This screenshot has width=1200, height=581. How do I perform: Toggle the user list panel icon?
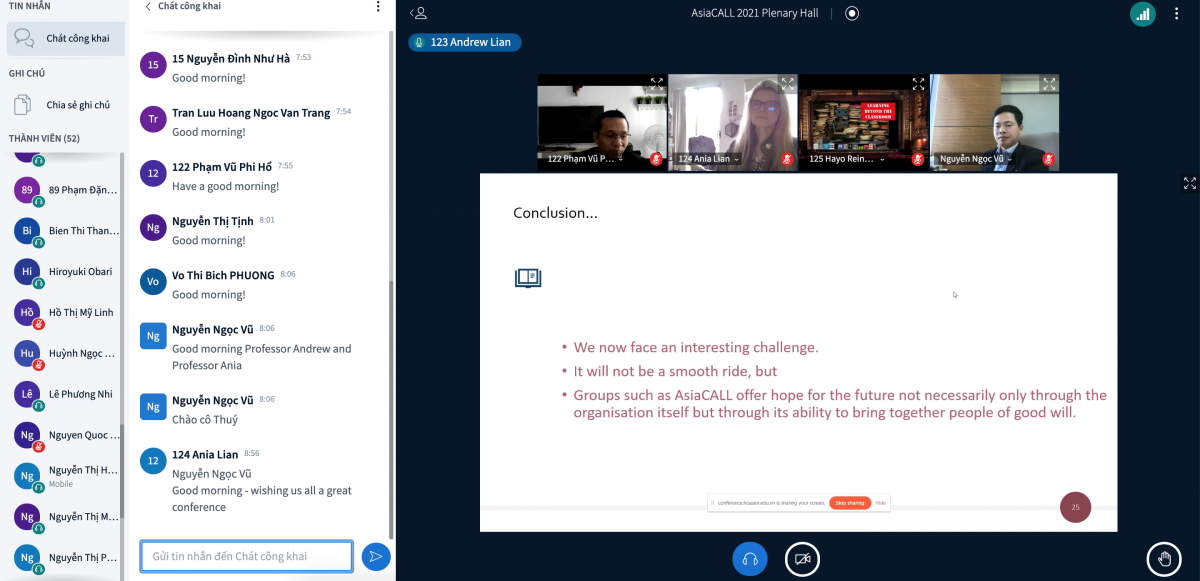tap(420, 13)
